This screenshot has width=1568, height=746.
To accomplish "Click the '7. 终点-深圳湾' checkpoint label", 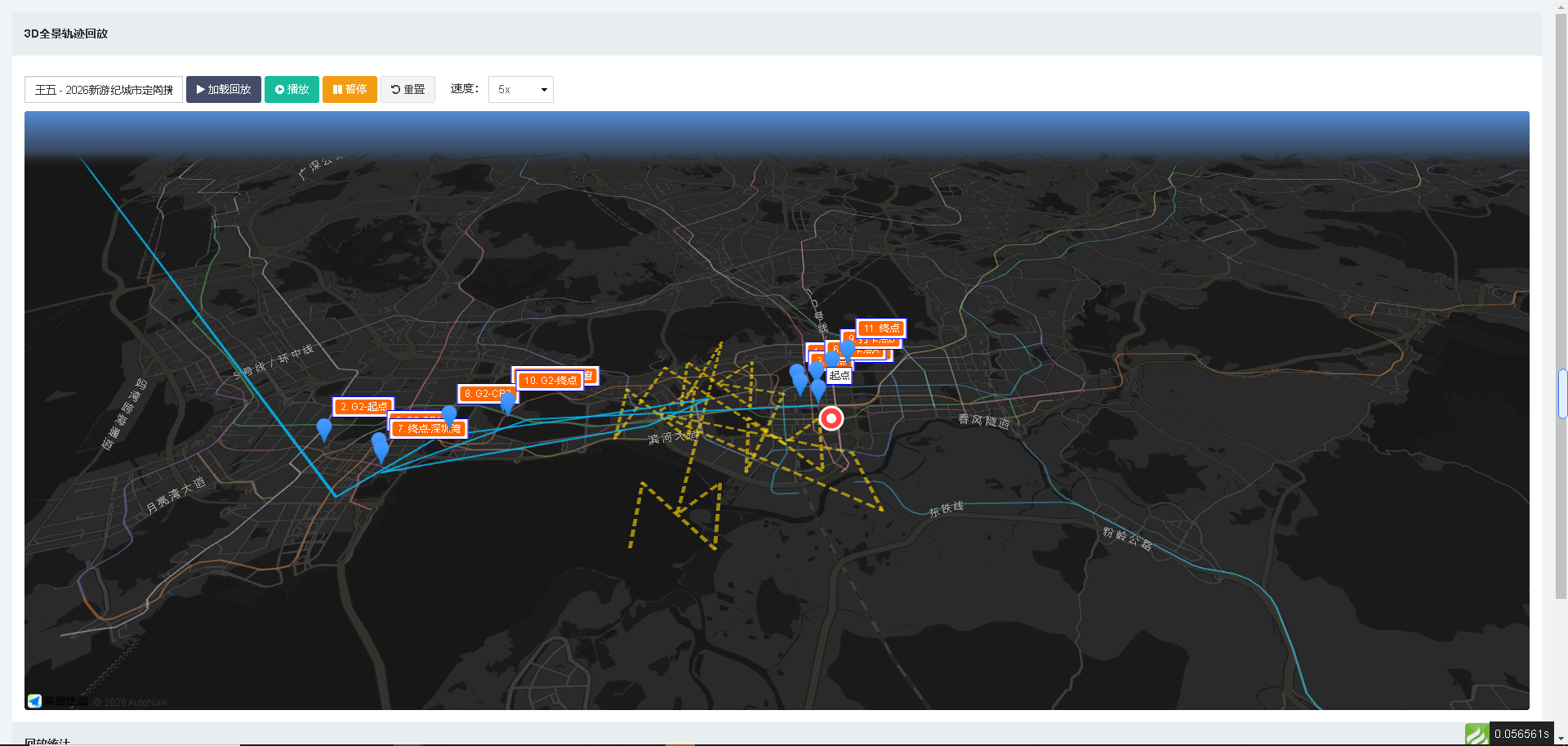I will [x=429, y=429].
